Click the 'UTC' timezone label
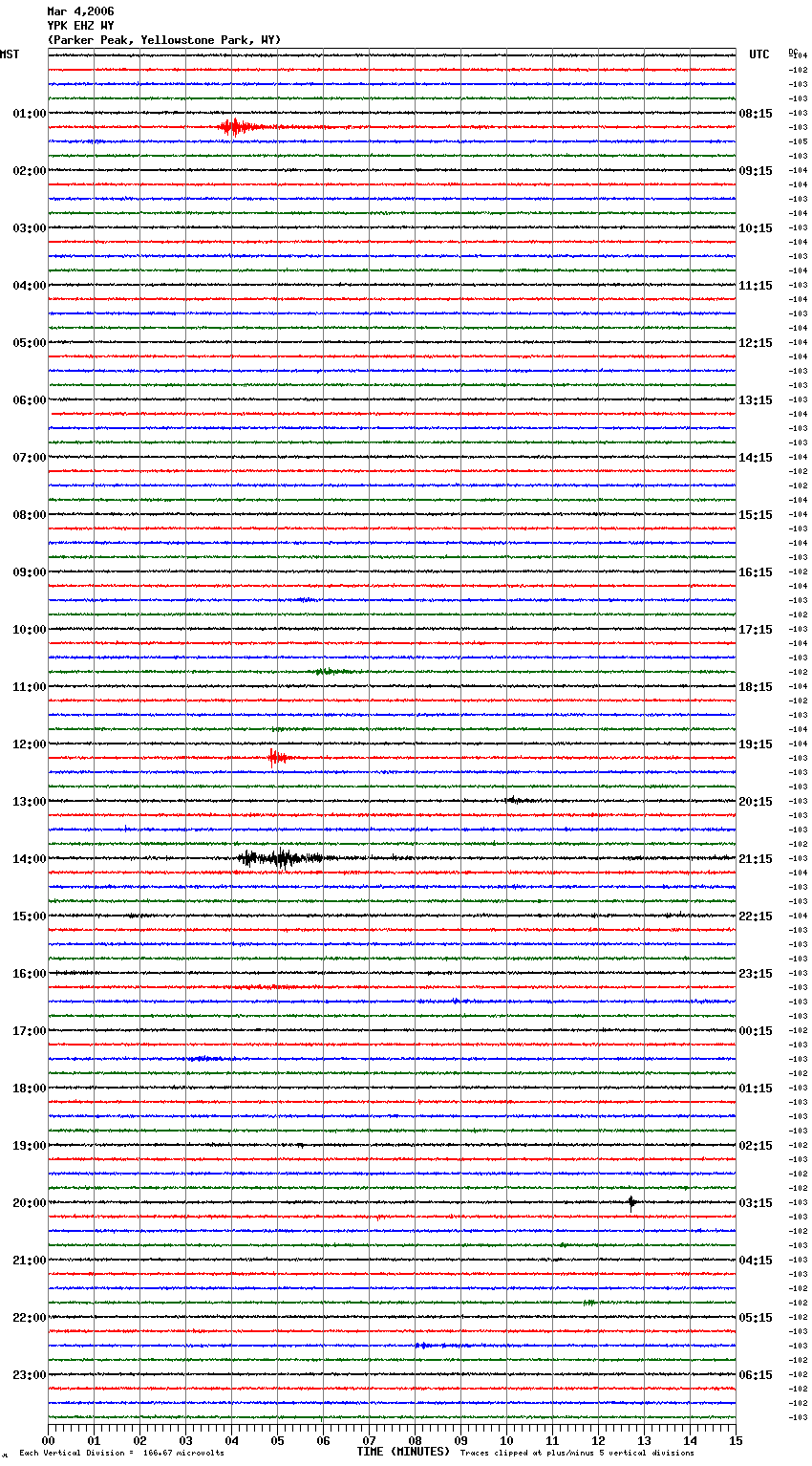 coord(759,54)
